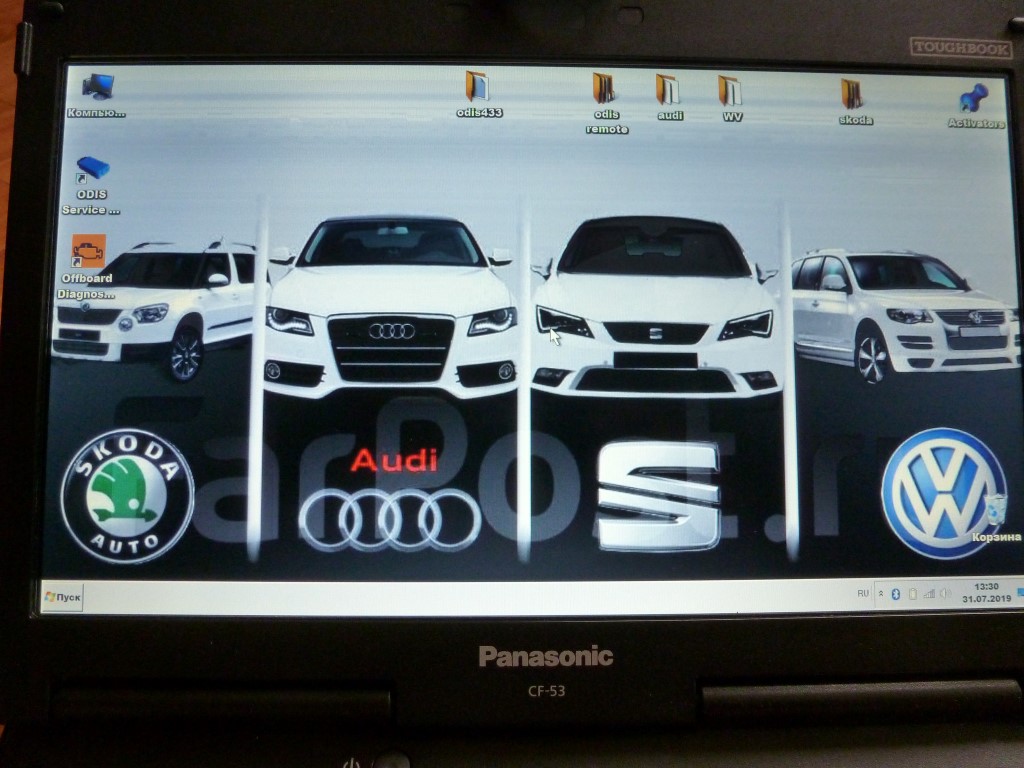Open the Bluetooth tray icon

tap(896, 594)
